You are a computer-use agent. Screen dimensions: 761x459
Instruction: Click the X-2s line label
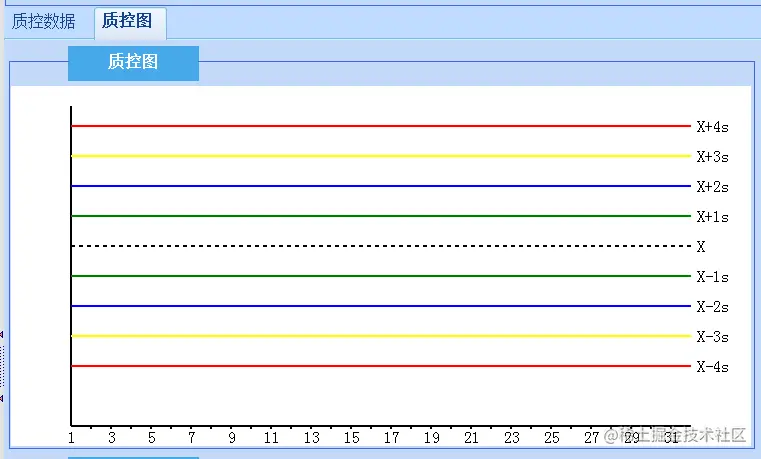712,307
